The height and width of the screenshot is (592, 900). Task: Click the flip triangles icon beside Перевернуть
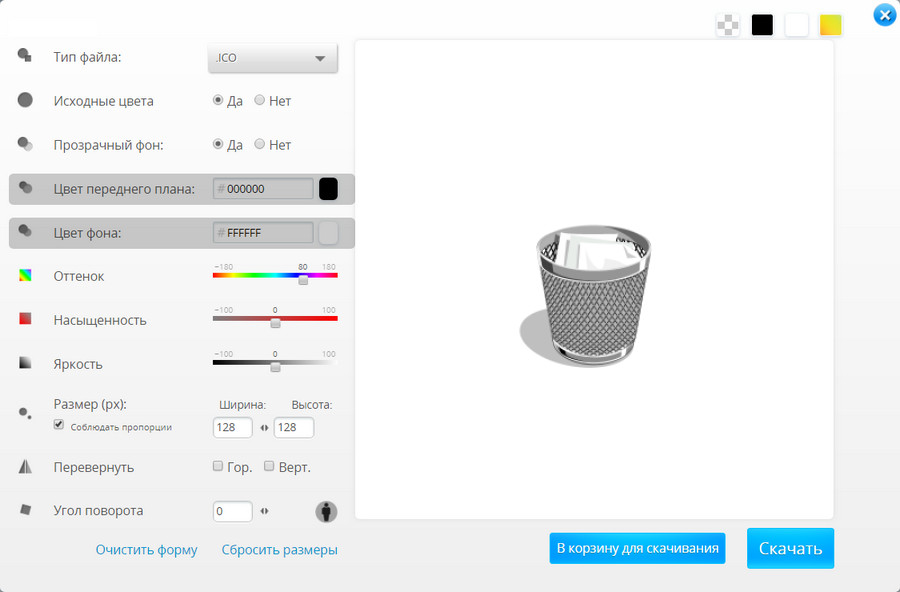[x=25, y=466]
